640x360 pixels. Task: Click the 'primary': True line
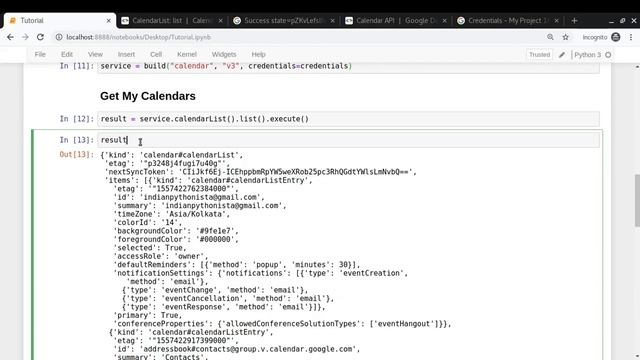[x=148, y=316]
